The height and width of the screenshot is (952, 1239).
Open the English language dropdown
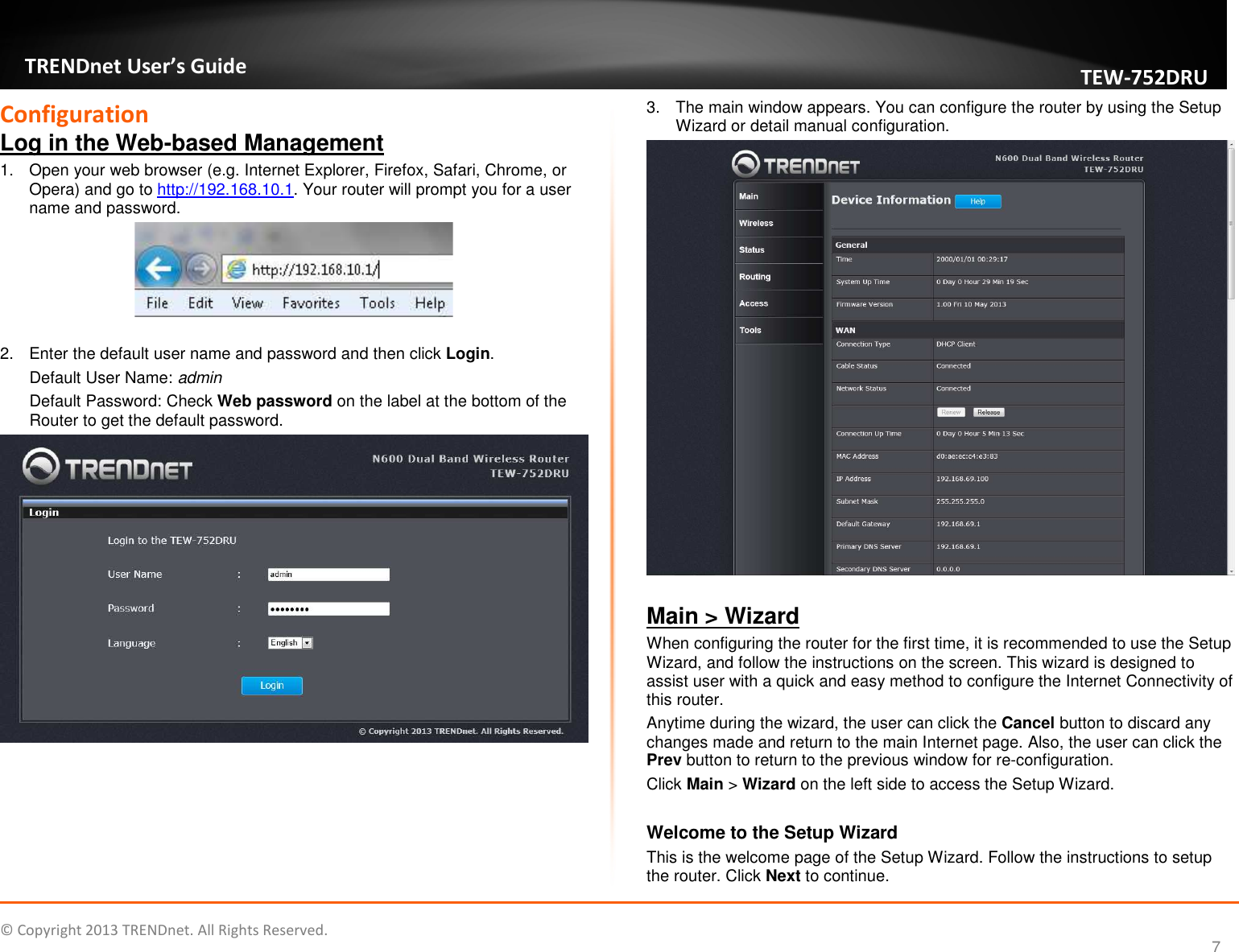click(x=291, y=643)
